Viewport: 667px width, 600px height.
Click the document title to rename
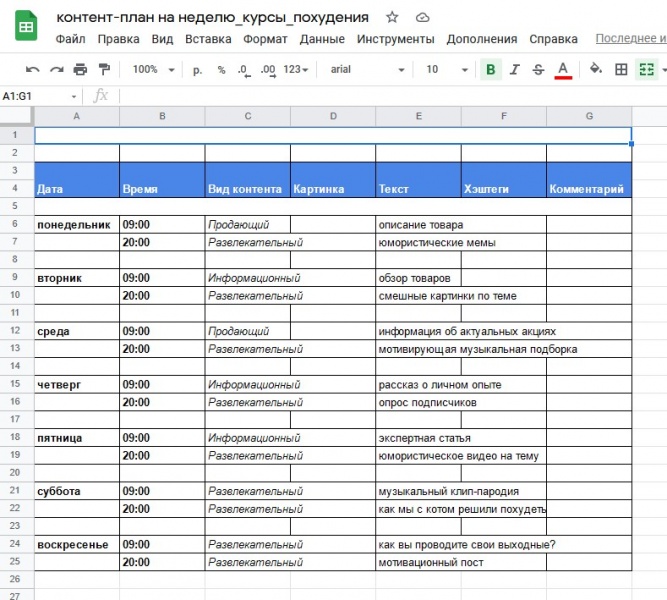(x=212, y=17)
